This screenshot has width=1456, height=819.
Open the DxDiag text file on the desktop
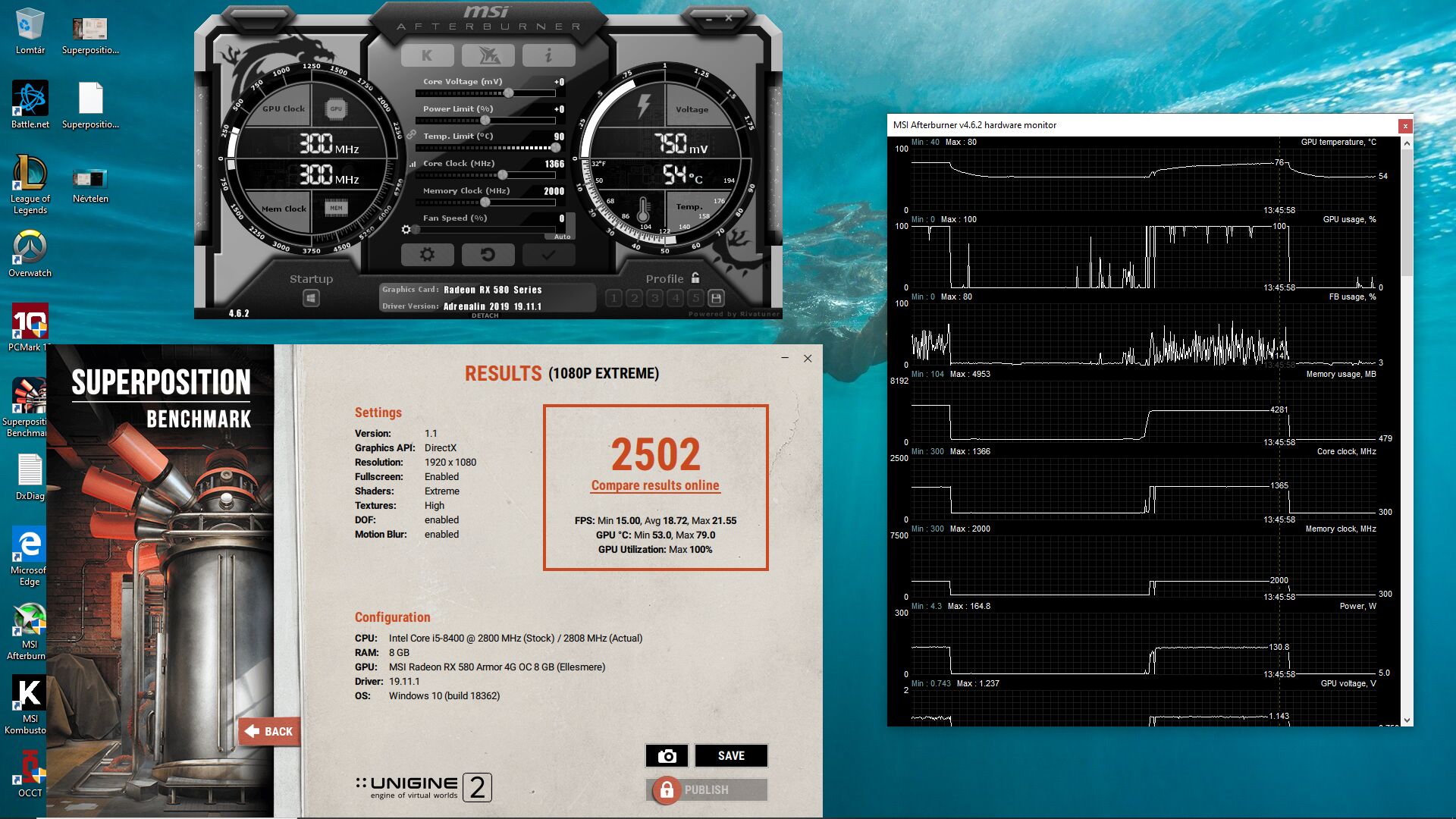(x=30, y=477)
